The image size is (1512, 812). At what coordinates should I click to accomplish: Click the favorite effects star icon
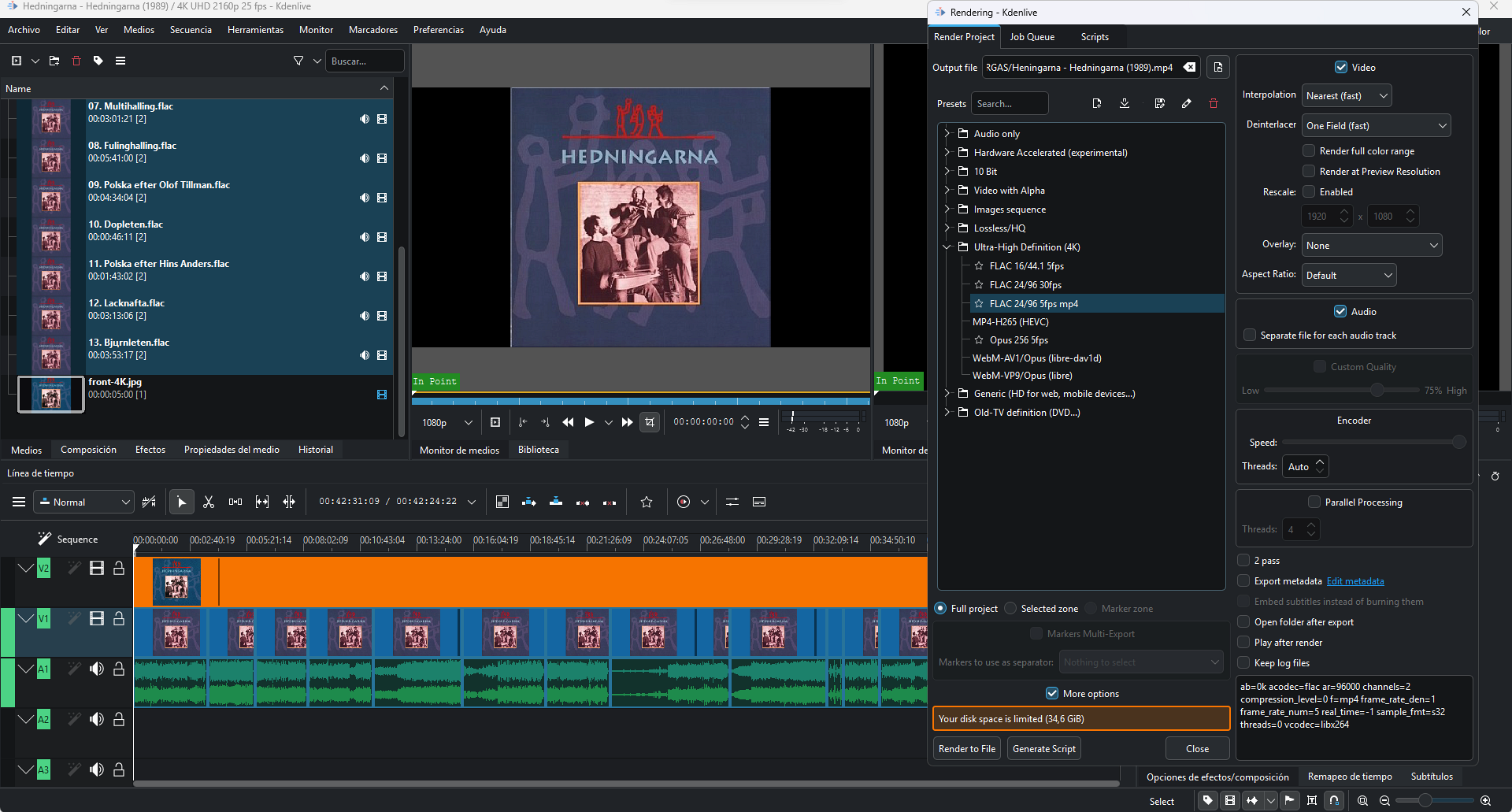647,502
